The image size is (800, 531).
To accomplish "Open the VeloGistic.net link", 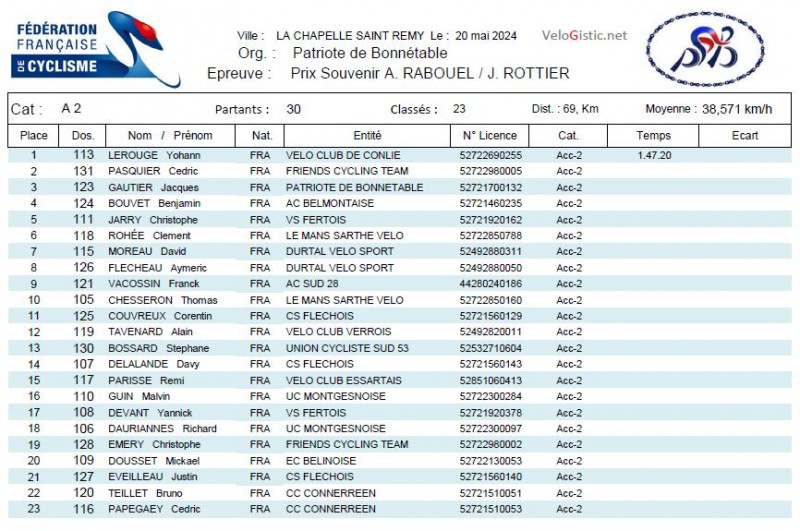I will point(584,35).
